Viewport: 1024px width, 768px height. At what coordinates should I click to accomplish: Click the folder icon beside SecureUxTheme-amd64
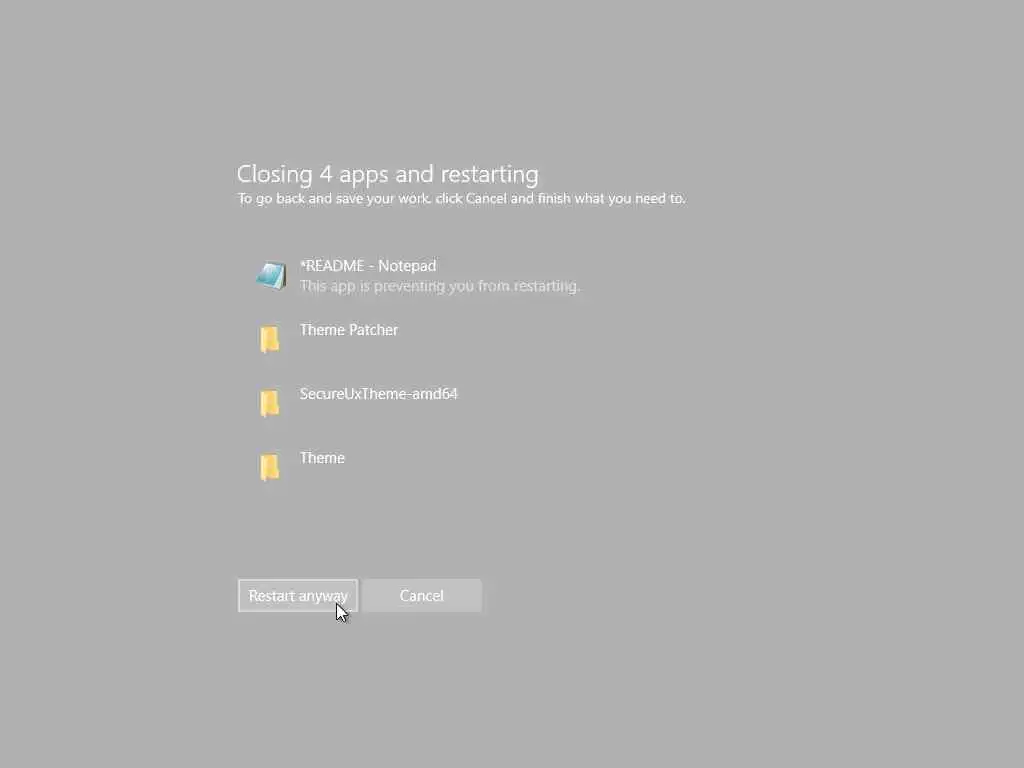(x=270, y=404)
